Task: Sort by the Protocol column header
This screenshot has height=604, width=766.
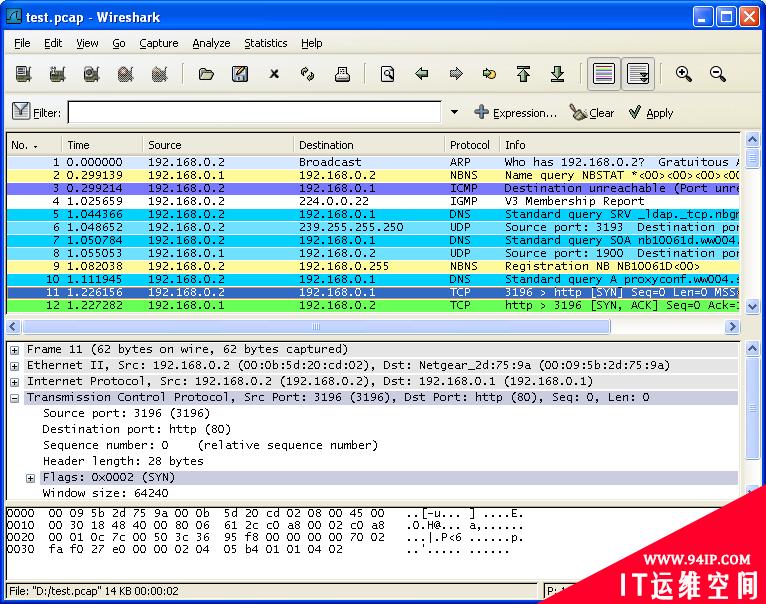Action: click(471, 145)
